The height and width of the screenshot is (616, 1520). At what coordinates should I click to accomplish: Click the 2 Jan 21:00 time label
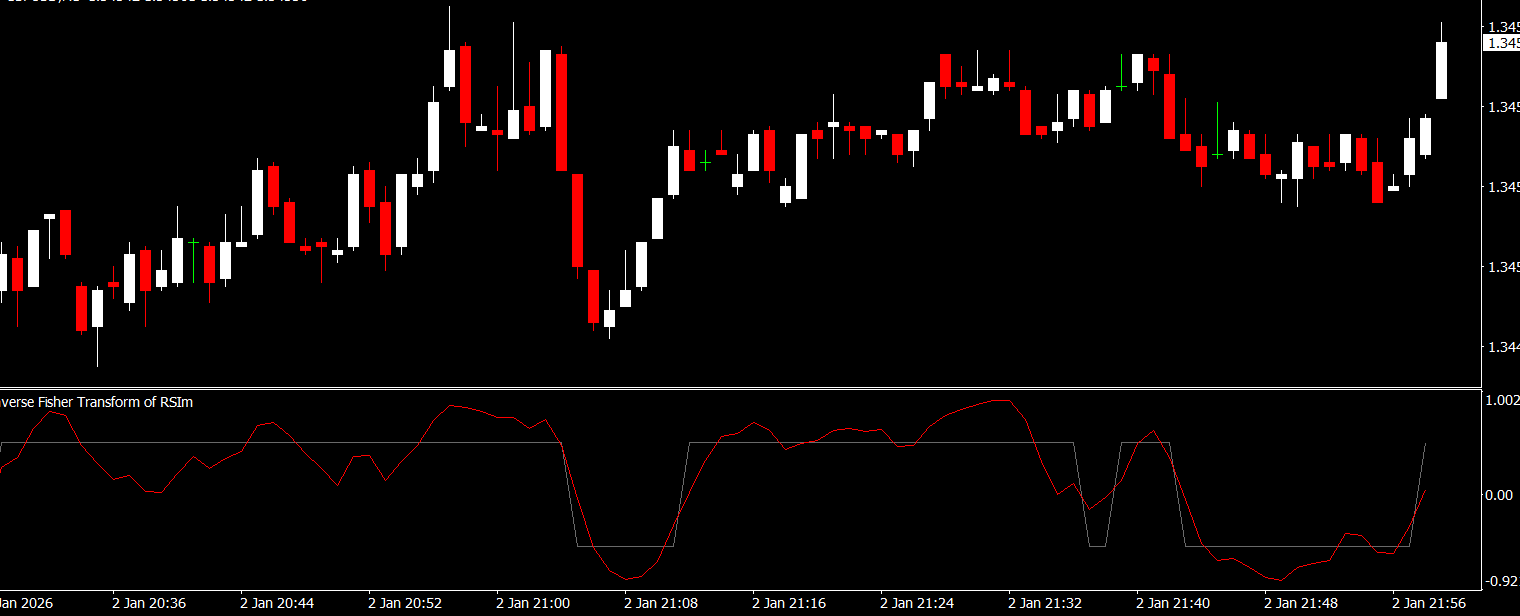tap(533, 604)
